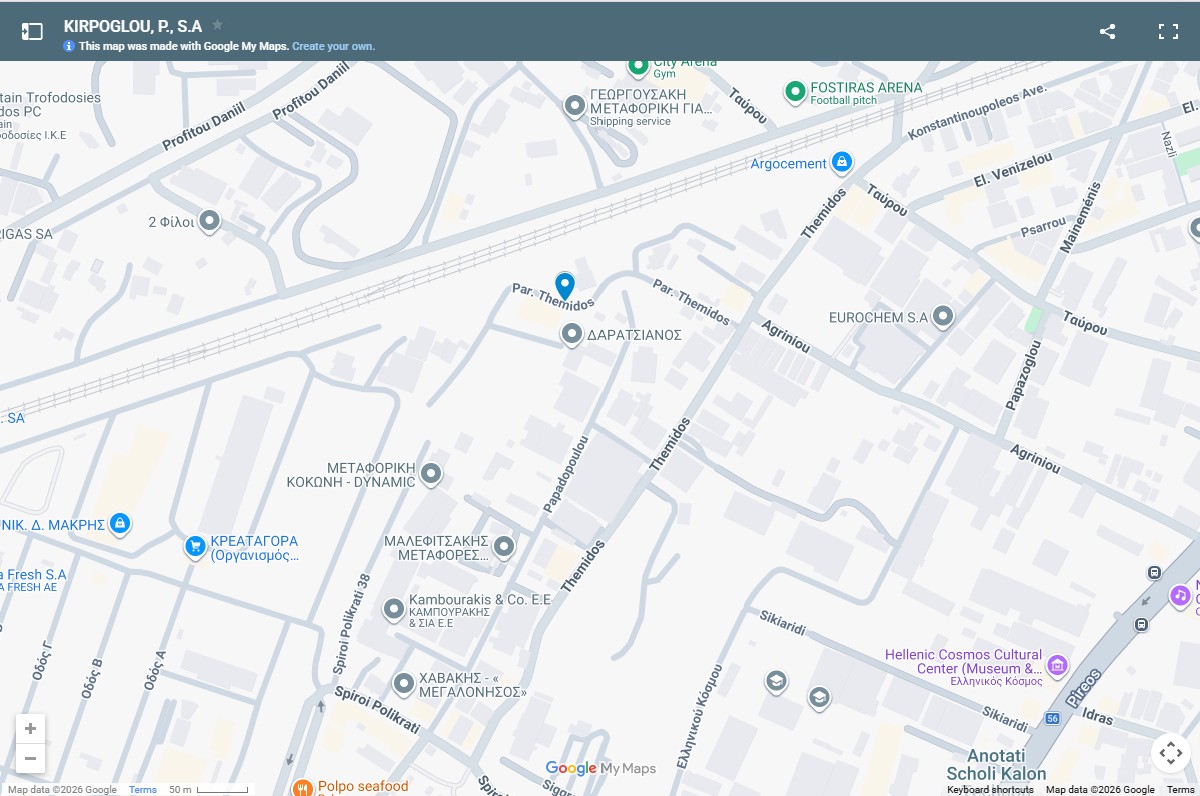The width and height of the screenshot is (1200, 796).
Task: Select the ΓΕΩΡΓΟΥΣΑΚΗ ΜΕΤΑΦΟΡΙΚΗ shipping service marker
Action: point(575,105)
